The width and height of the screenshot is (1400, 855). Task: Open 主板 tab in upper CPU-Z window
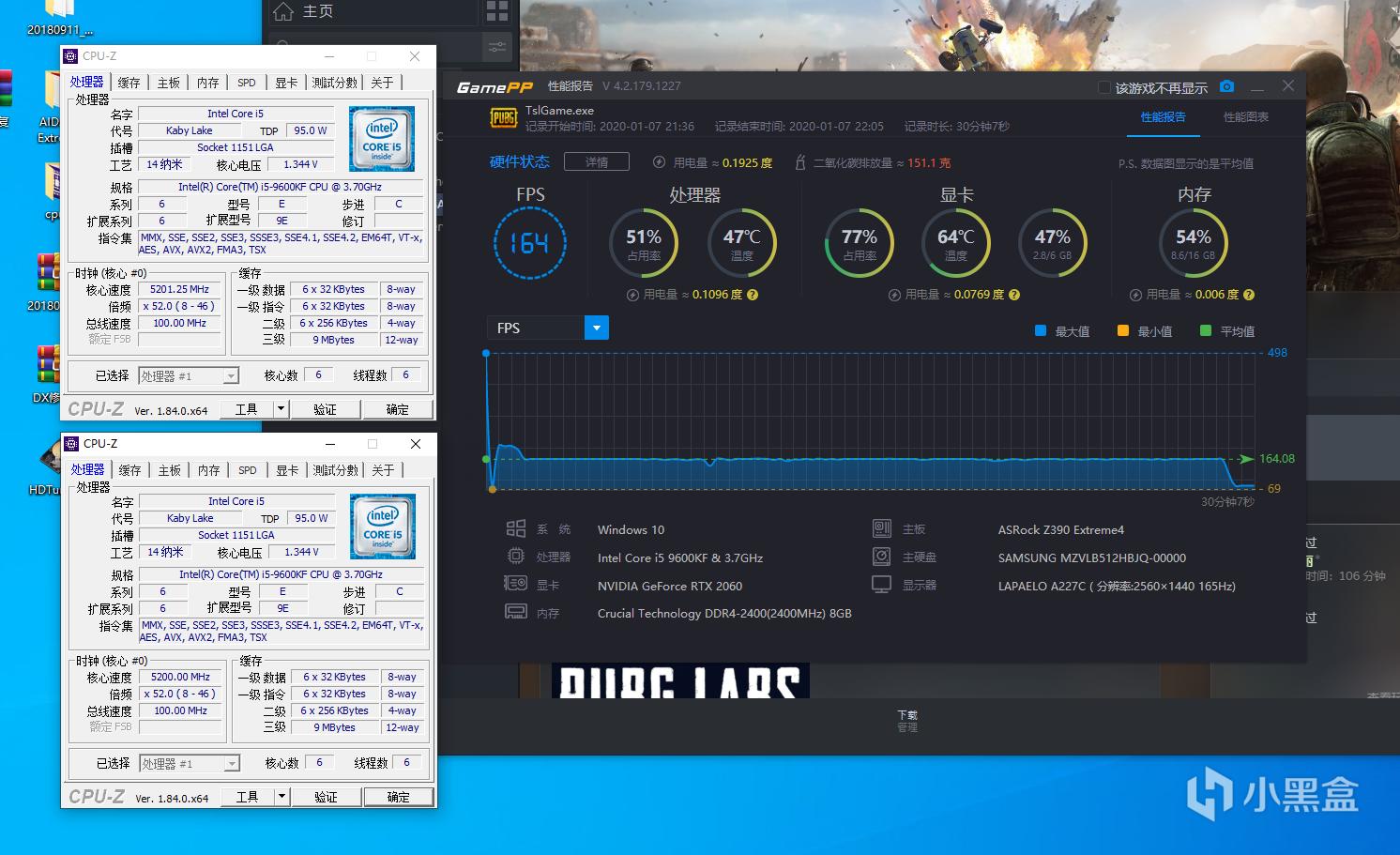pyautogui.click(x=169, y=83)
